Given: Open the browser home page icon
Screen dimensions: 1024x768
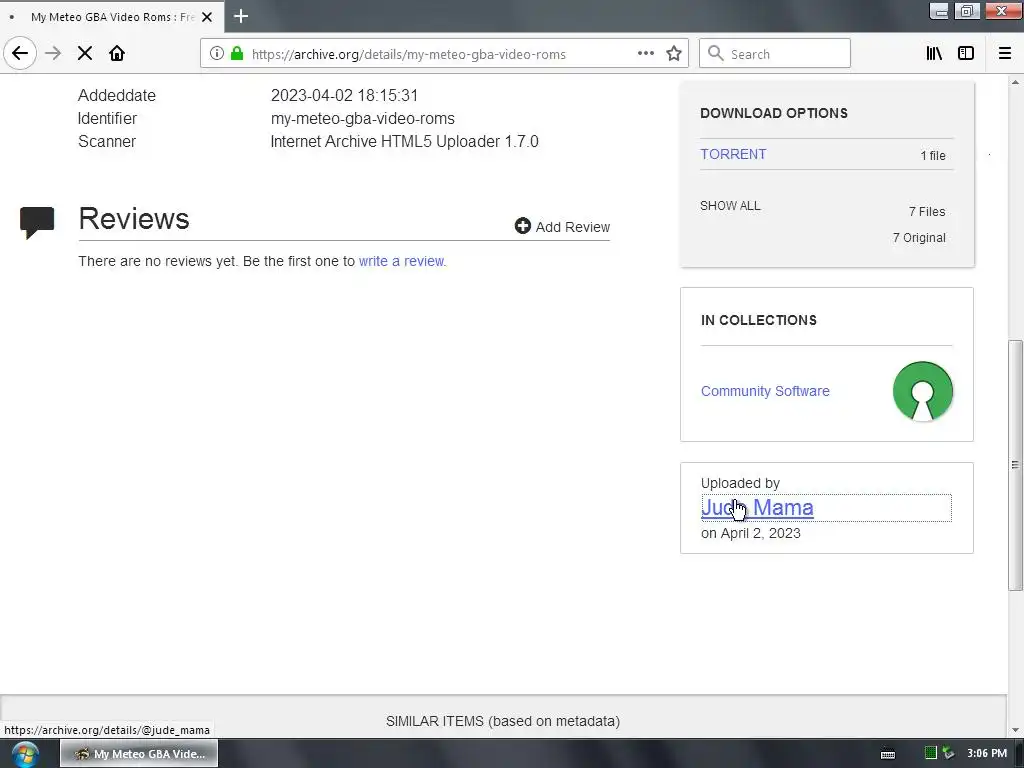Looking at the screenshot, I should click(x=117, y=54).
